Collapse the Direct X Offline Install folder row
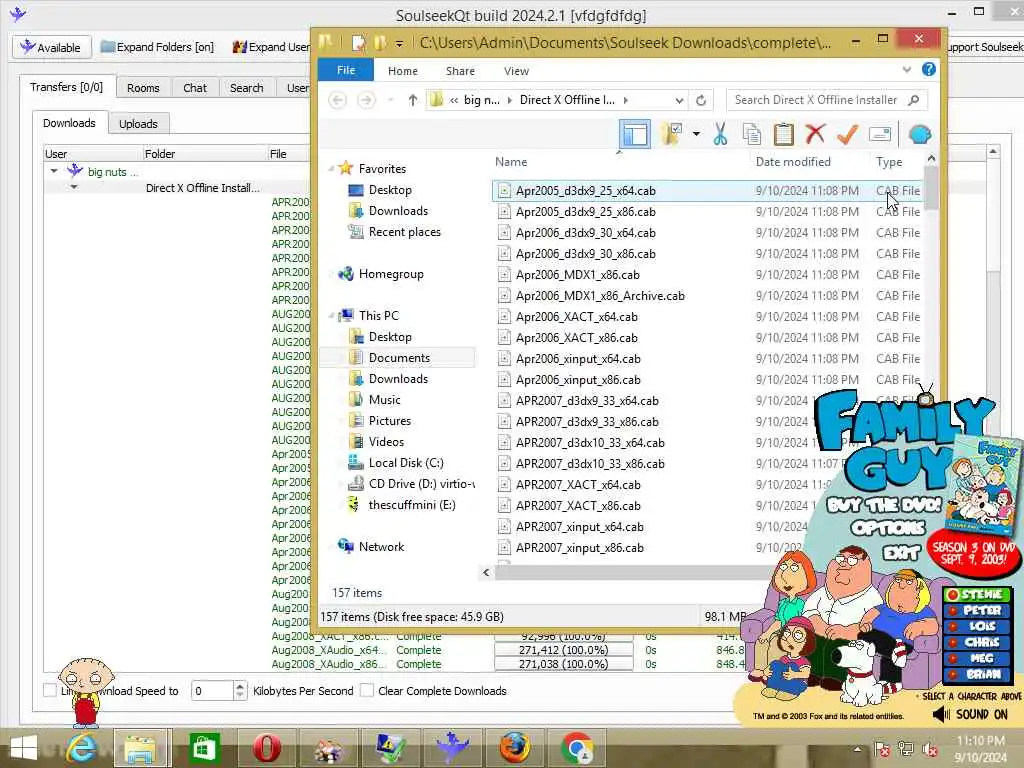The width and height of the screenshot is (1024, 768). click(x=74, y=187)
